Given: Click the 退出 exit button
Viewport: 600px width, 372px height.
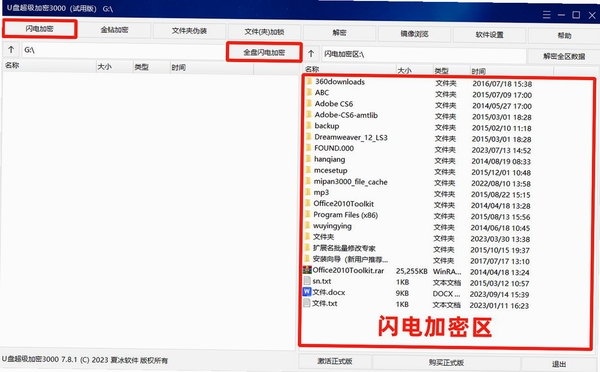Looking at the screenshot, I should [x=559, y=364].
